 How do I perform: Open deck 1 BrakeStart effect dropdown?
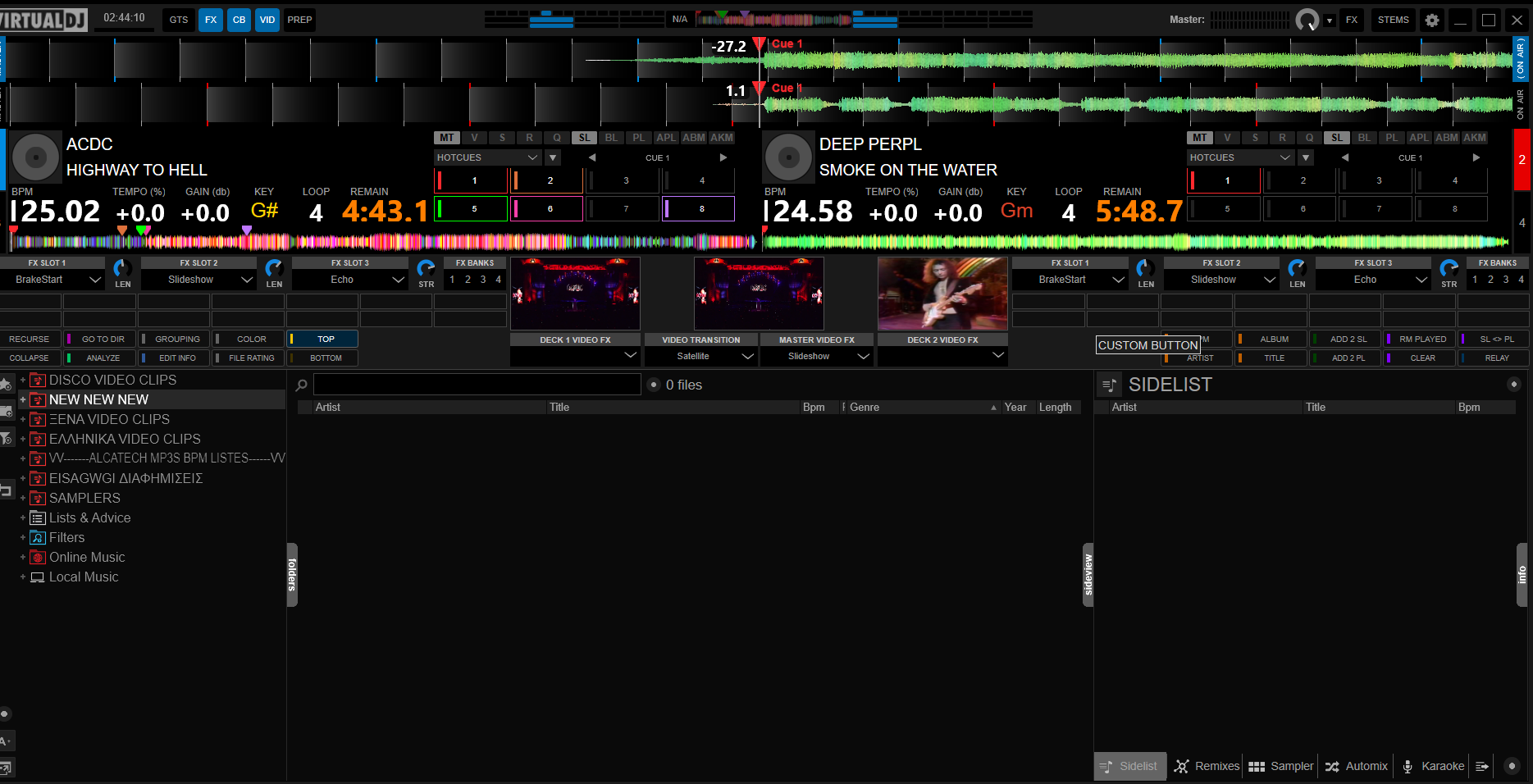point(52,280)
